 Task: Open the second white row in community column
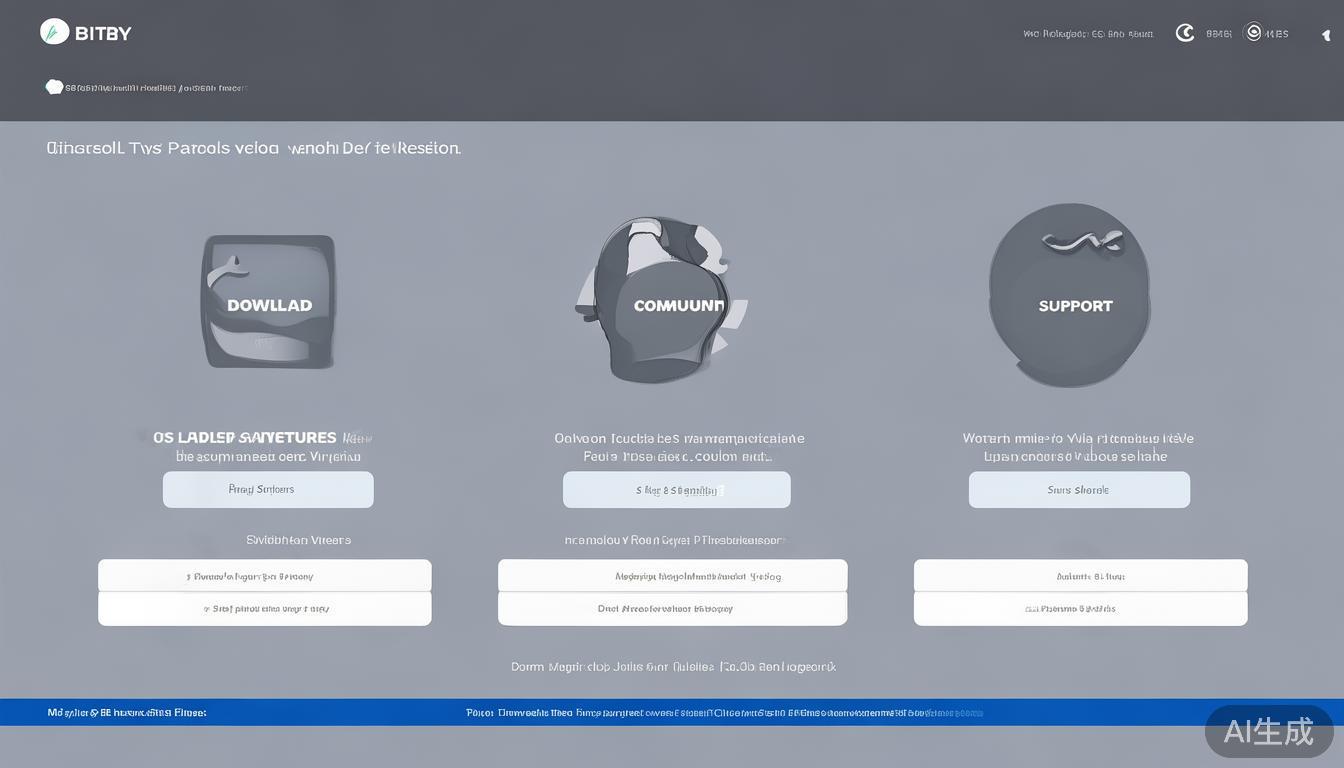[672, 608]
